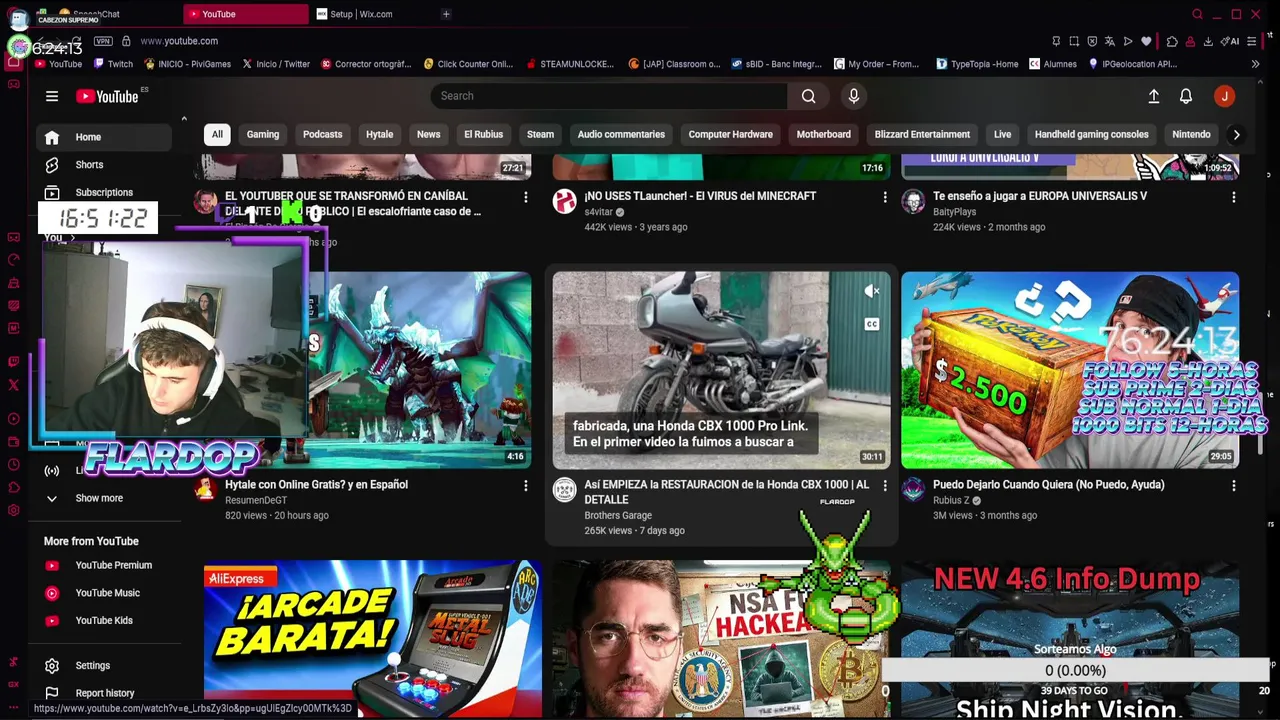1280x720 pixels.
Task: Open the ¡ARCADE BARATA! thumbnail
Action: 372,640
